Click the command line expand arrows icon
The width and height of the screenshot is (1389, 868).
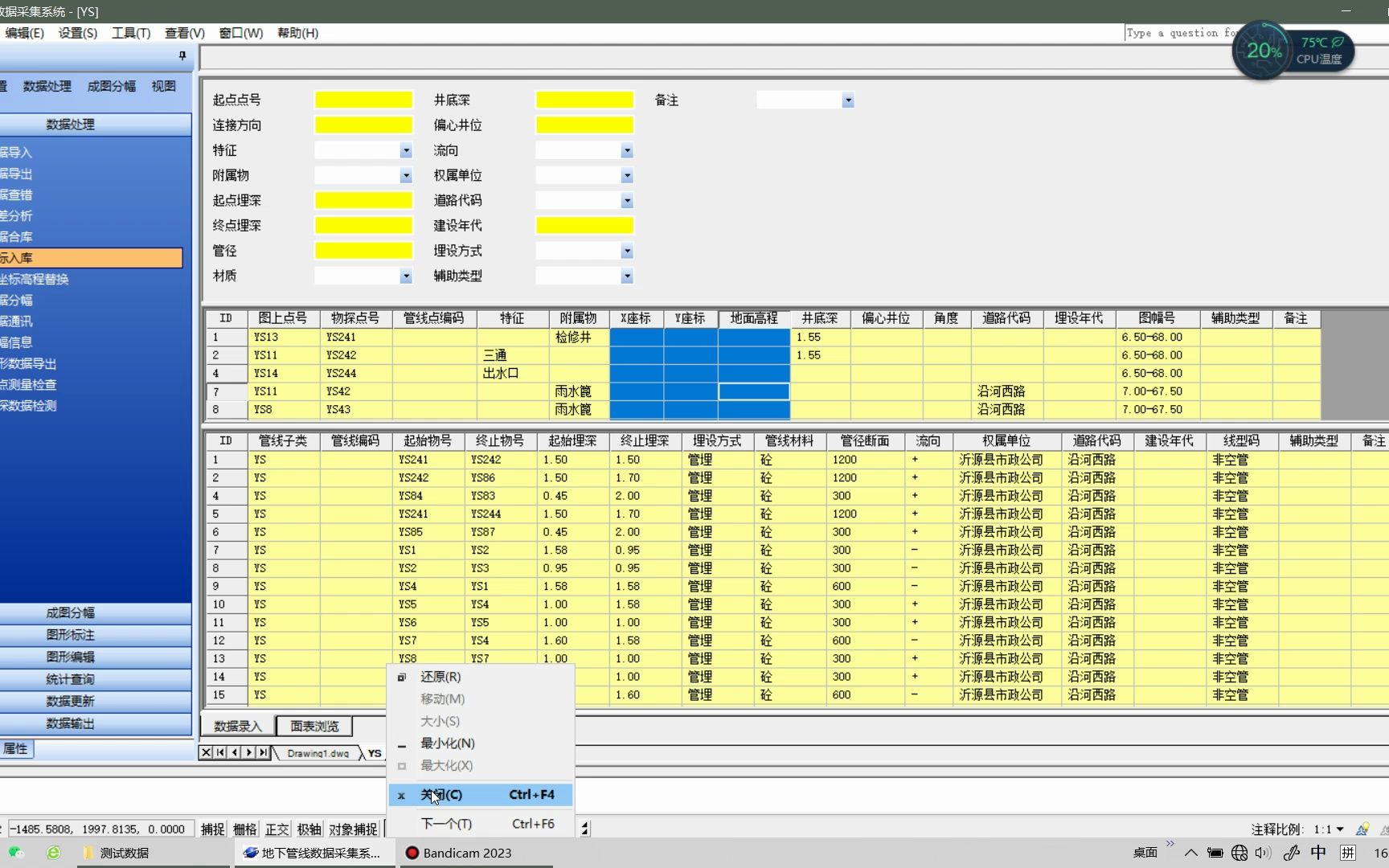pyautogui.click(x=585, y=829)
